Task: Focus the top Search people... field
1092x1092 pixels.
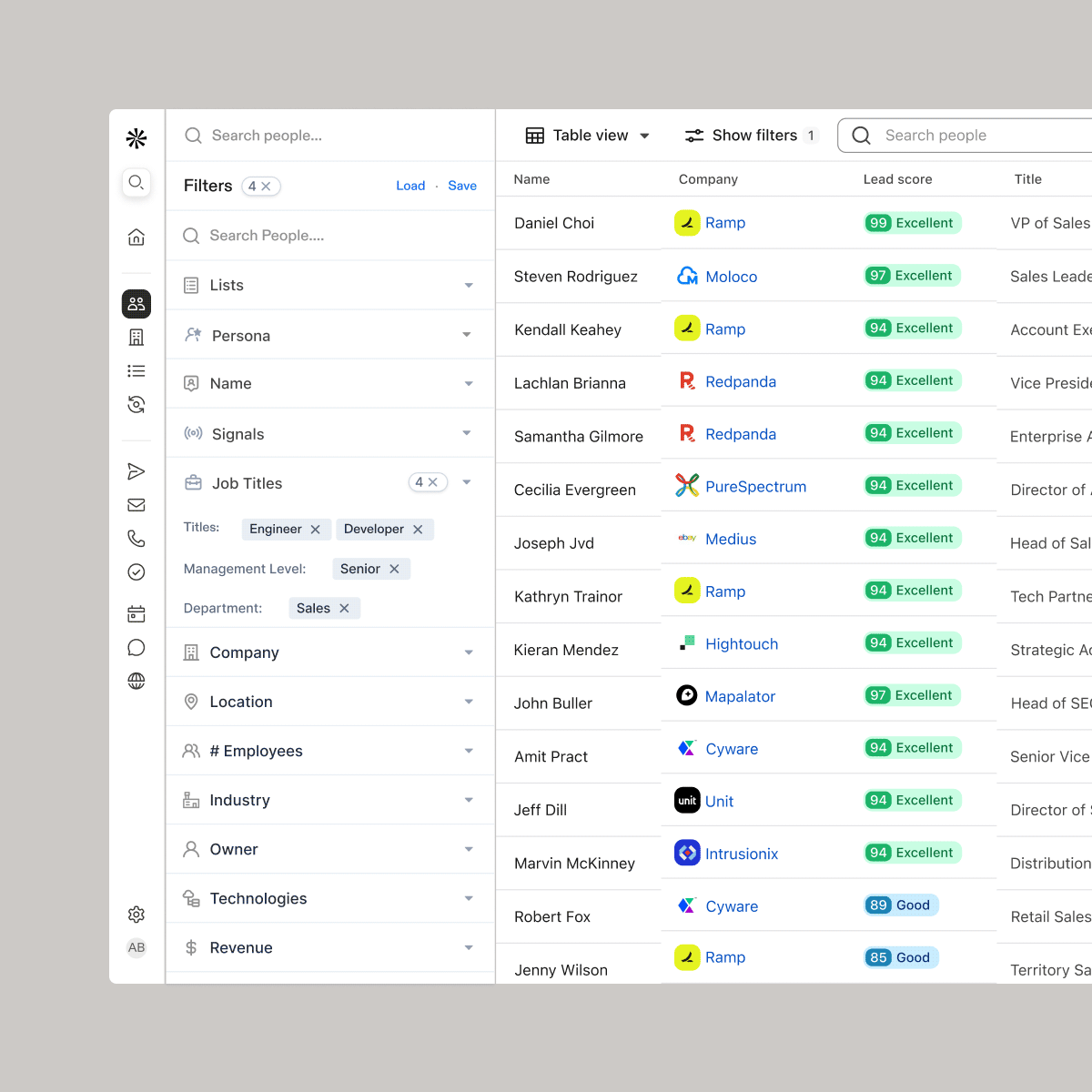Action: 330,136
